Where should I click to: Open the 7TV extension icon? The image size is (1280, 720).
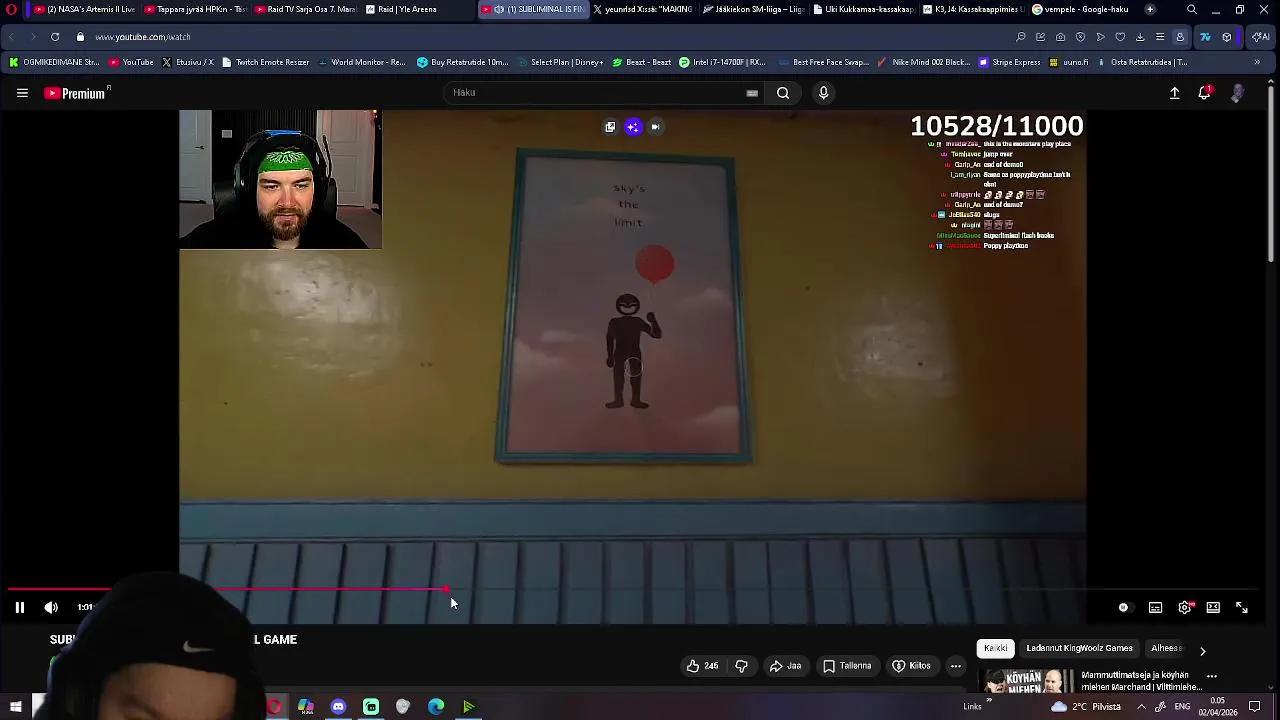click(x=1205, y=37)
